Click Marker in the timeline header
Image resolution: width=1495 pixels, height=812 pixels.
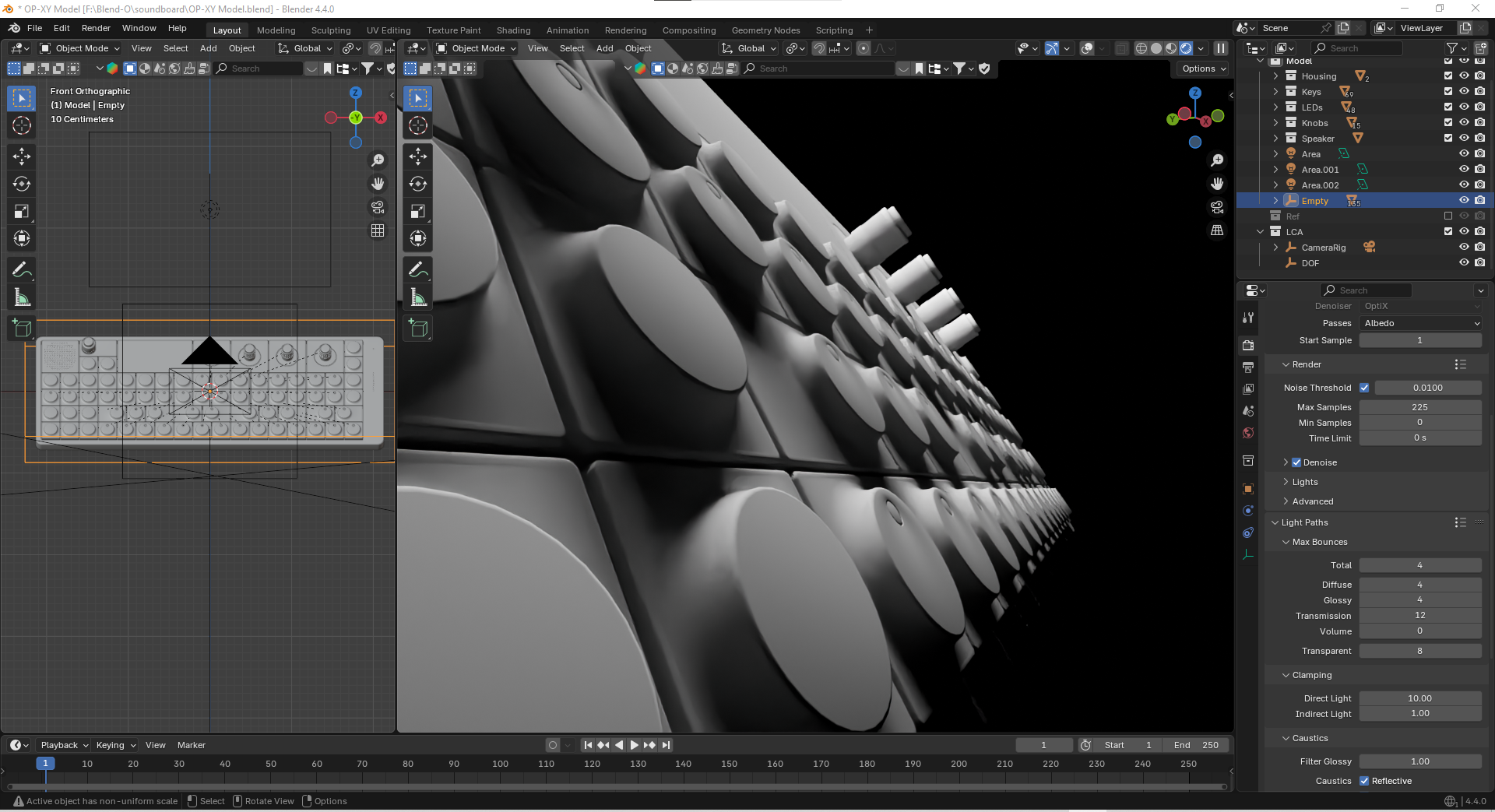pyautogui.click(x=192, y=745)
